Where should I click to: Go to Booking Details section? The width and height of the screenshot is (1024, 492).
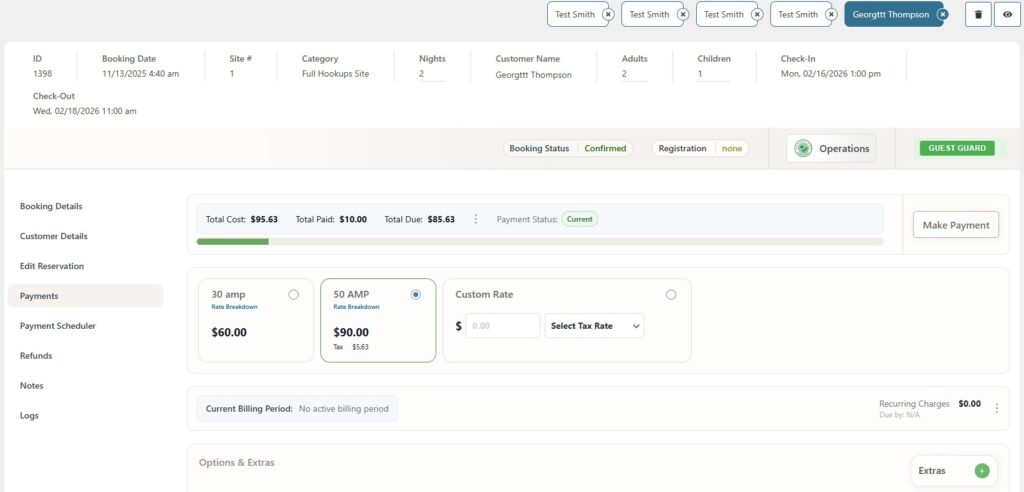pyautogui.click(x=51, y=207)
